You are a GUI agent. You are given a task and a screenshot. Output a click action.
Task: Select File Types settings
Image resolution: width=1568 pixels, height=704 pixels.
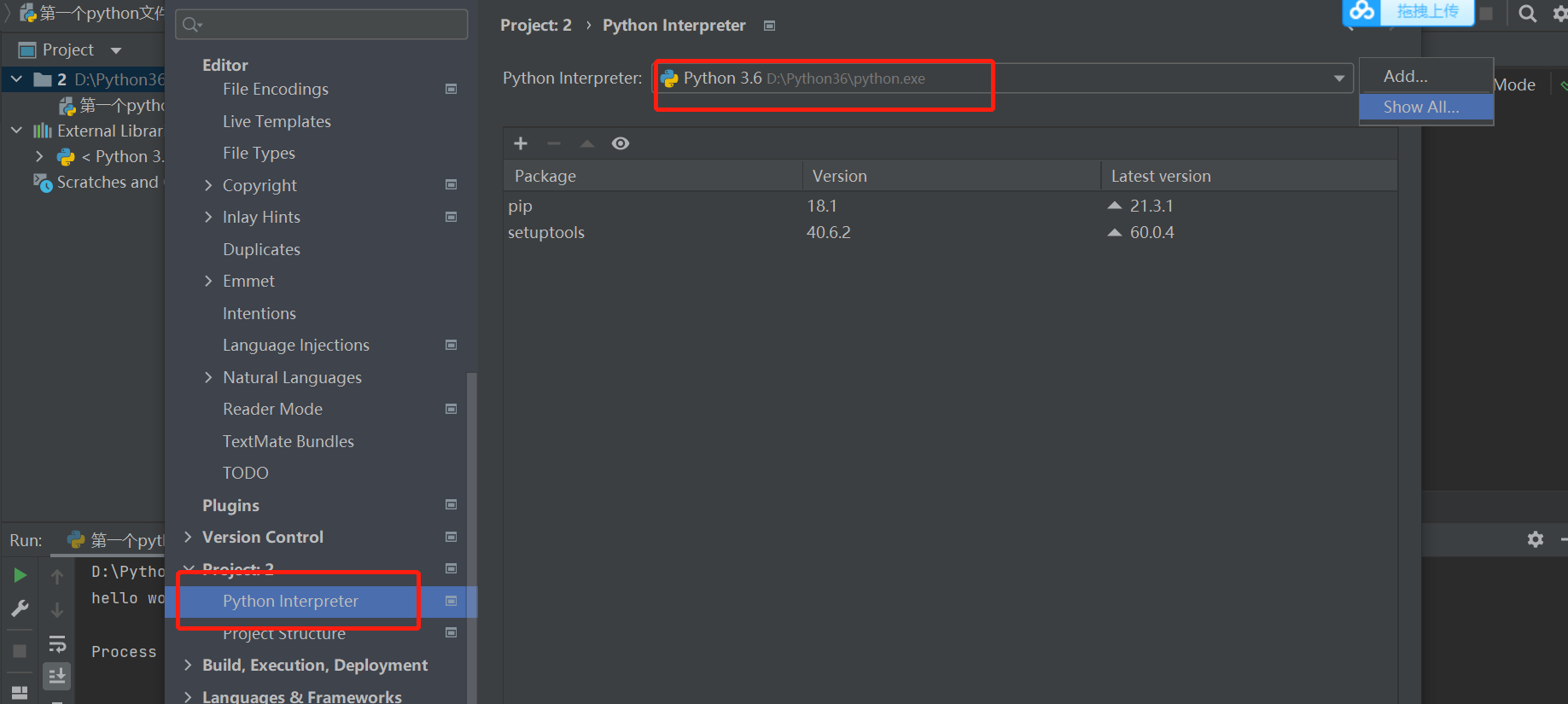[259, 153]
